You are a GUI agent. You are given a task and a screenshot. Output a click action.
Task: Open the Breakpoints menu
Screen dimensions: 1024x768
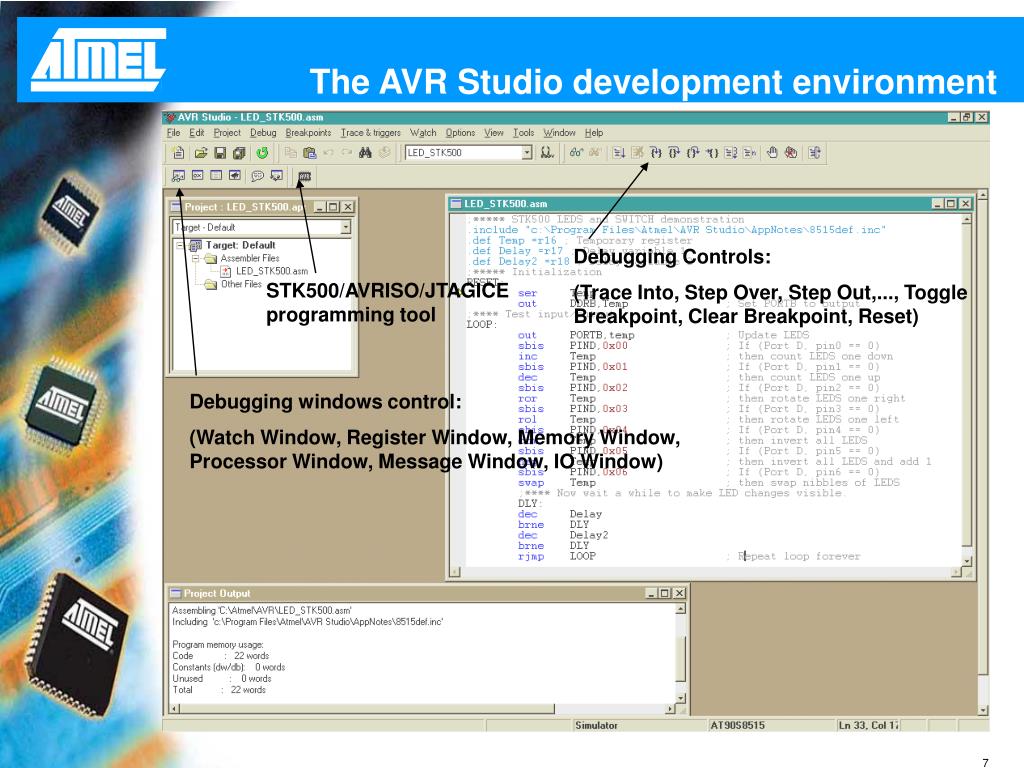tap(308, 133)
